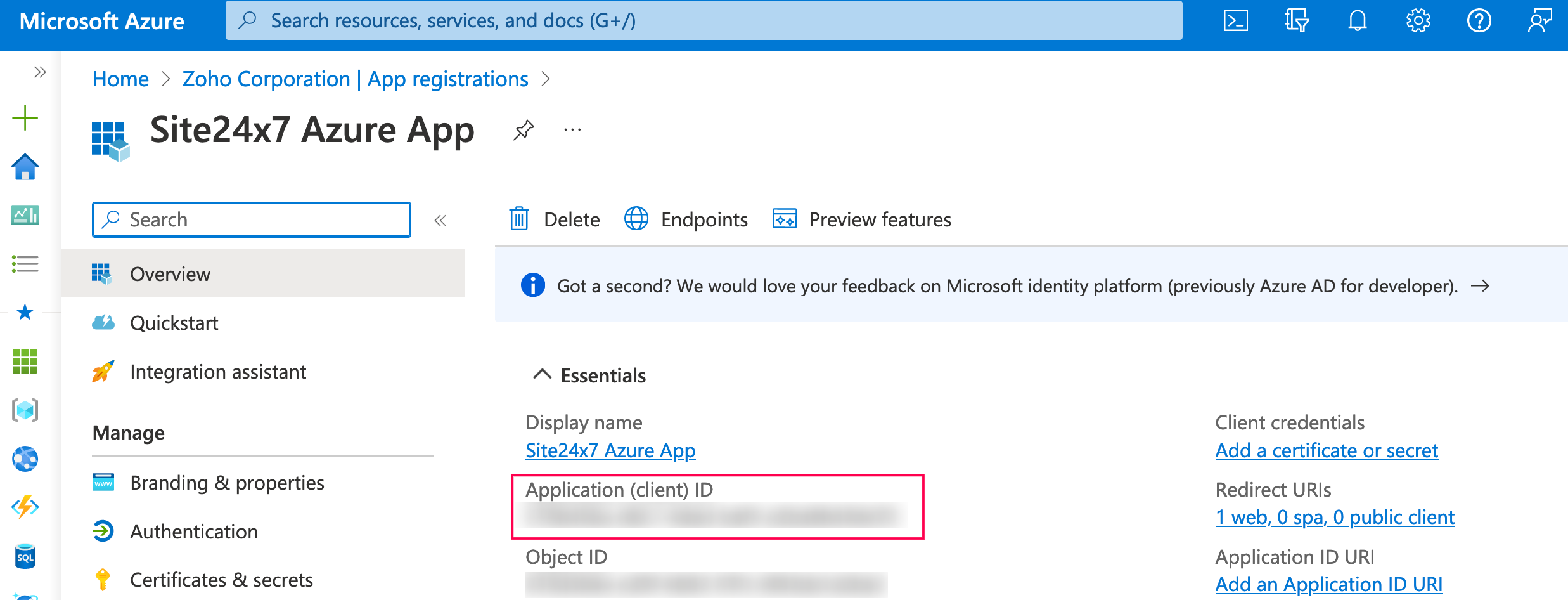Open Cloud Shell from the top bar

click(x=1235, y=20)
